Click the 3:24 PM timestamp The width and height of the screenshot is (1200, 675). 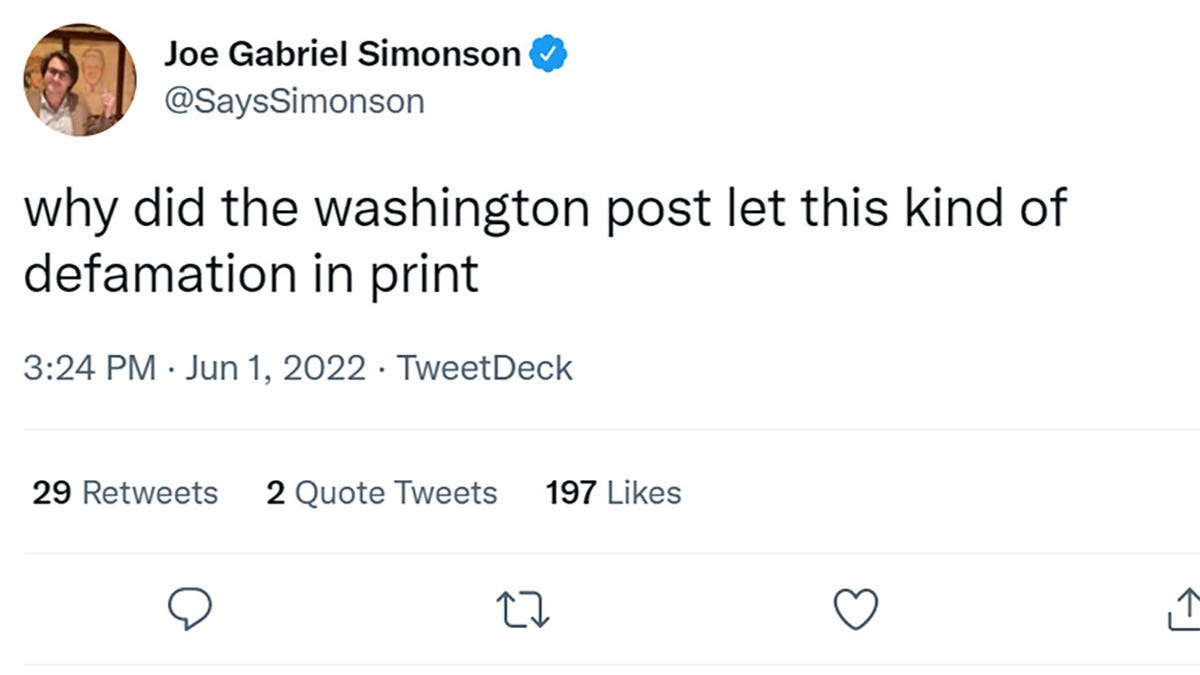89,368
